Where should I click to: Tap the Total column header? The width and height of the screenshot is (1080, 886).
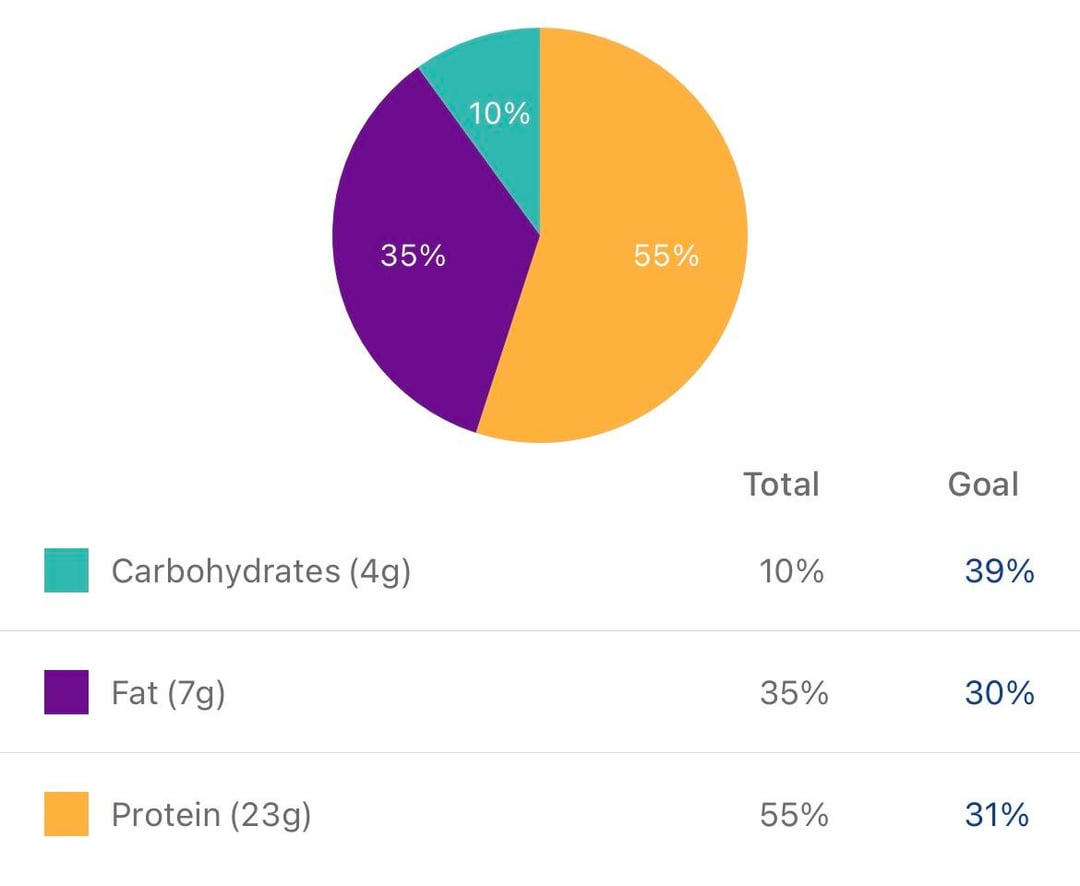pyautogui.click(x=781, y=485)
